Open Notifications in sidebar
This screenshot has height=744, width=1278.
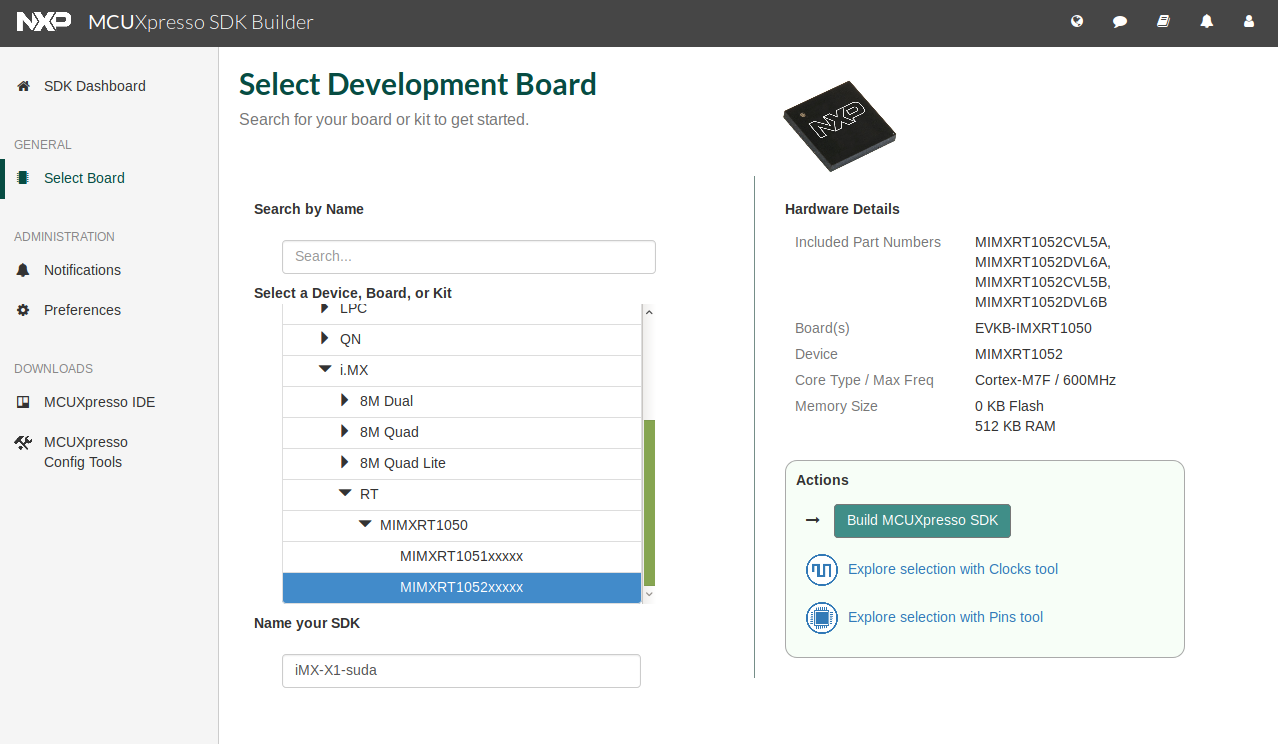82,270
